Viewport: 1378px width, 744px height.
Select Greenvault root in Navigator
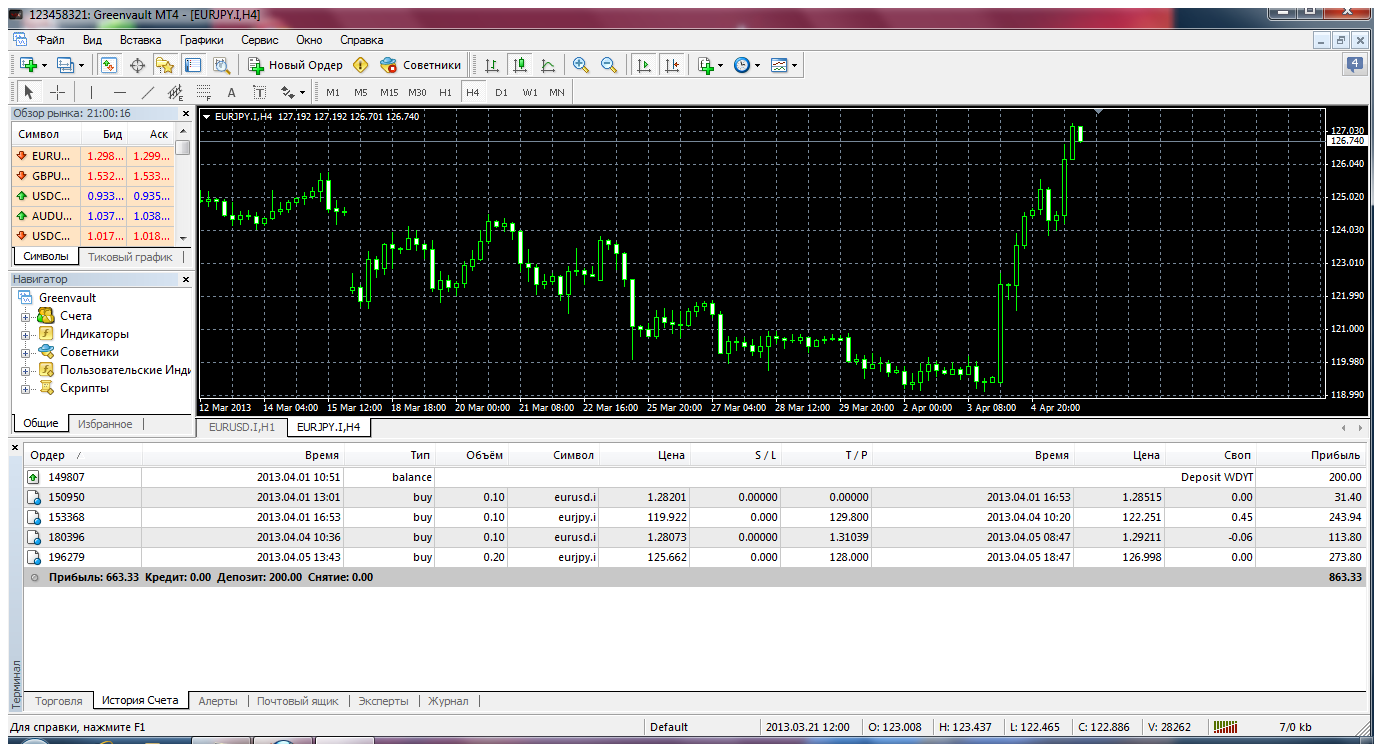pyautogui.click(x=67, y=298)
